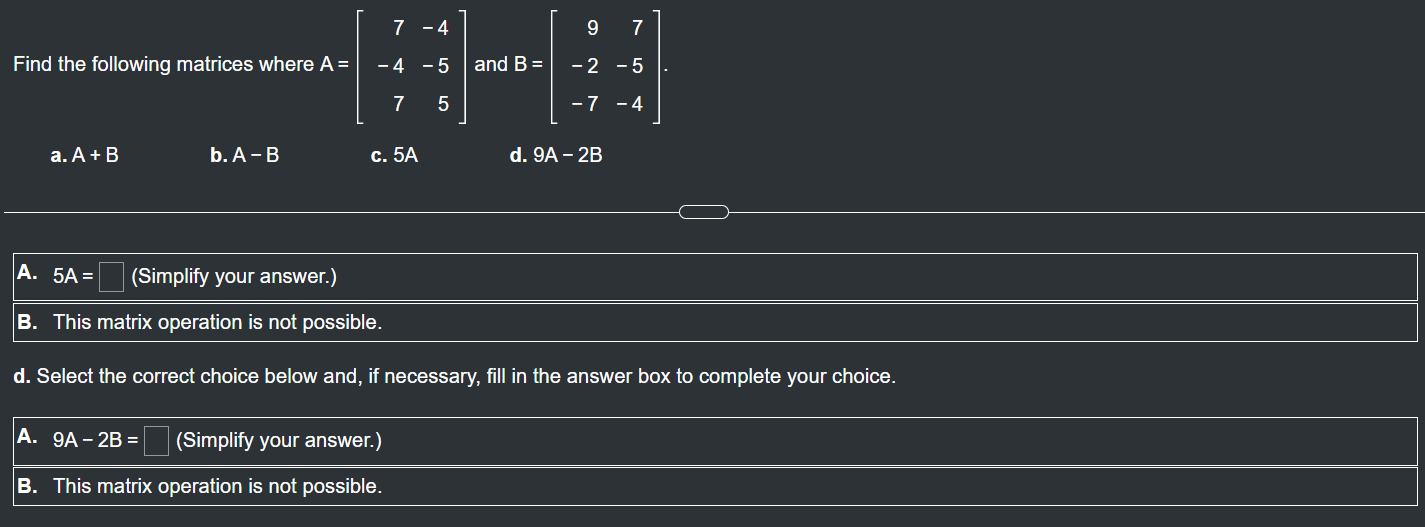
Task: Click the 'b. A − B' part label
Action: tap(245, 155)
